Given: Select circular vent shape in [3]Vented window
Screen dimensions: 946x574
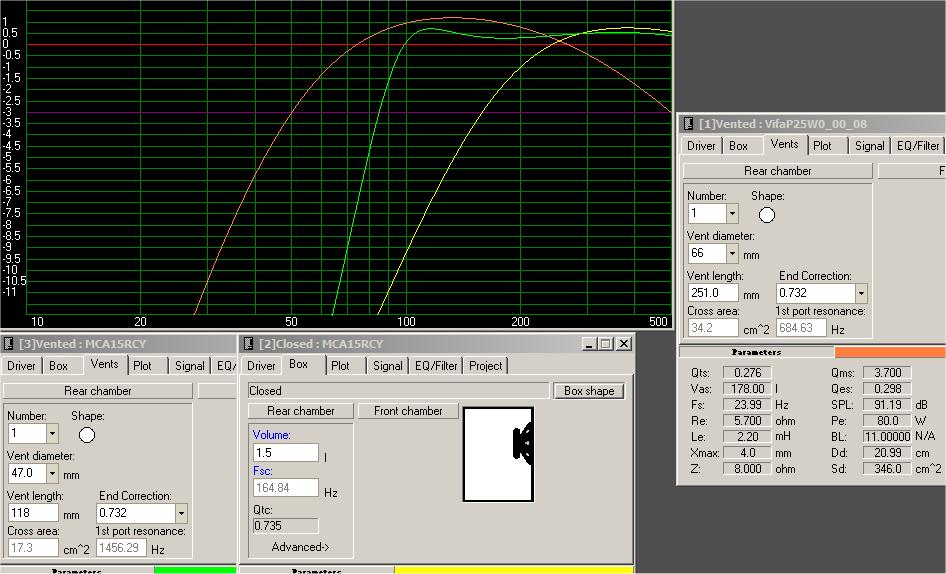Looking at the screenshot, I should [x=87, y=435].
